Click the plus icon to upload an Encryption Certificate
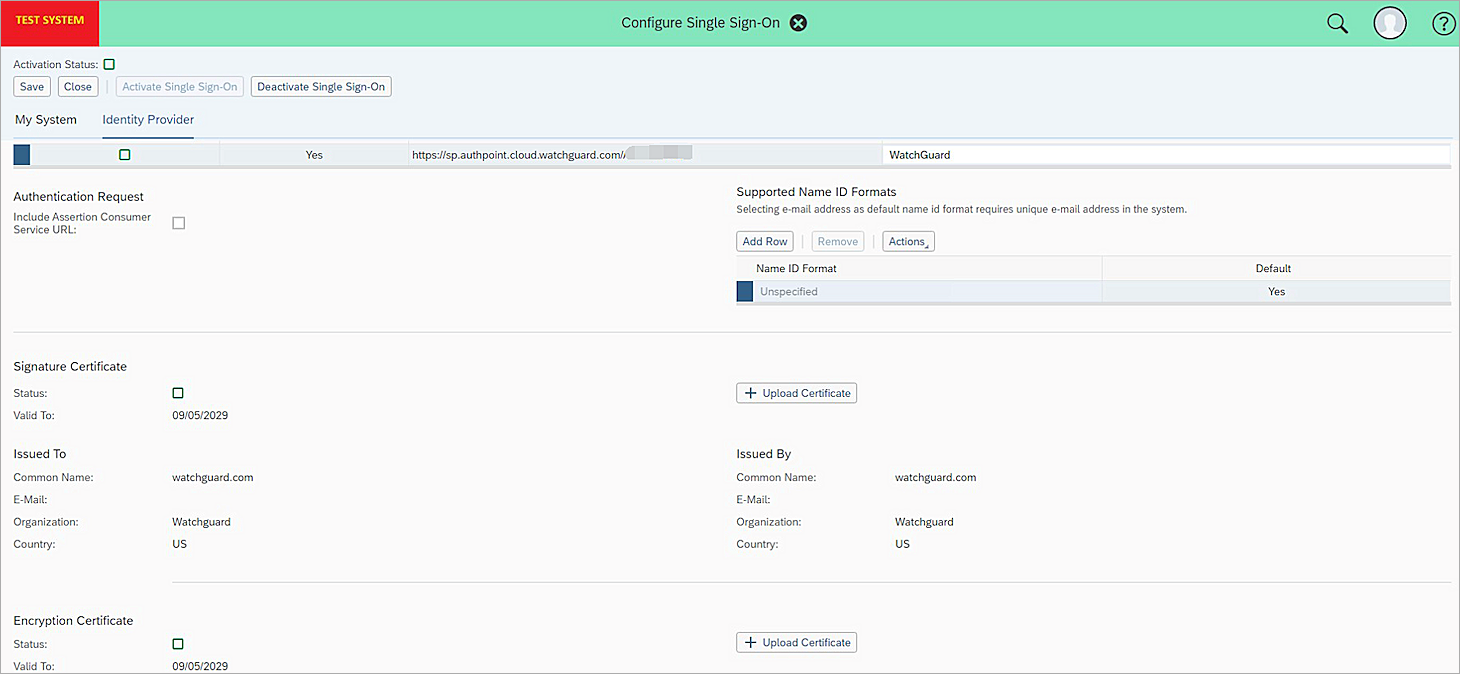1460x674 pixels. 752,642
